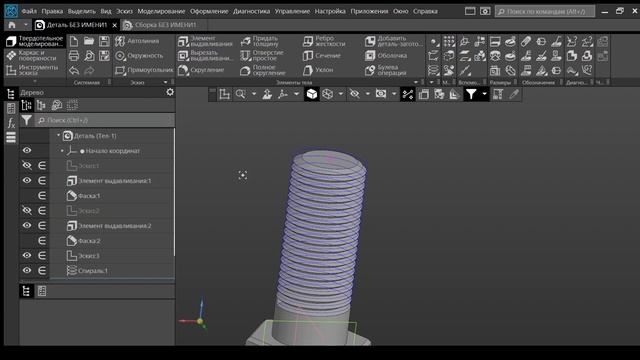The height and width of the screenshot is (360, 640).
Task: Start the Окружность sketch tool
Action: pos(139,56)
